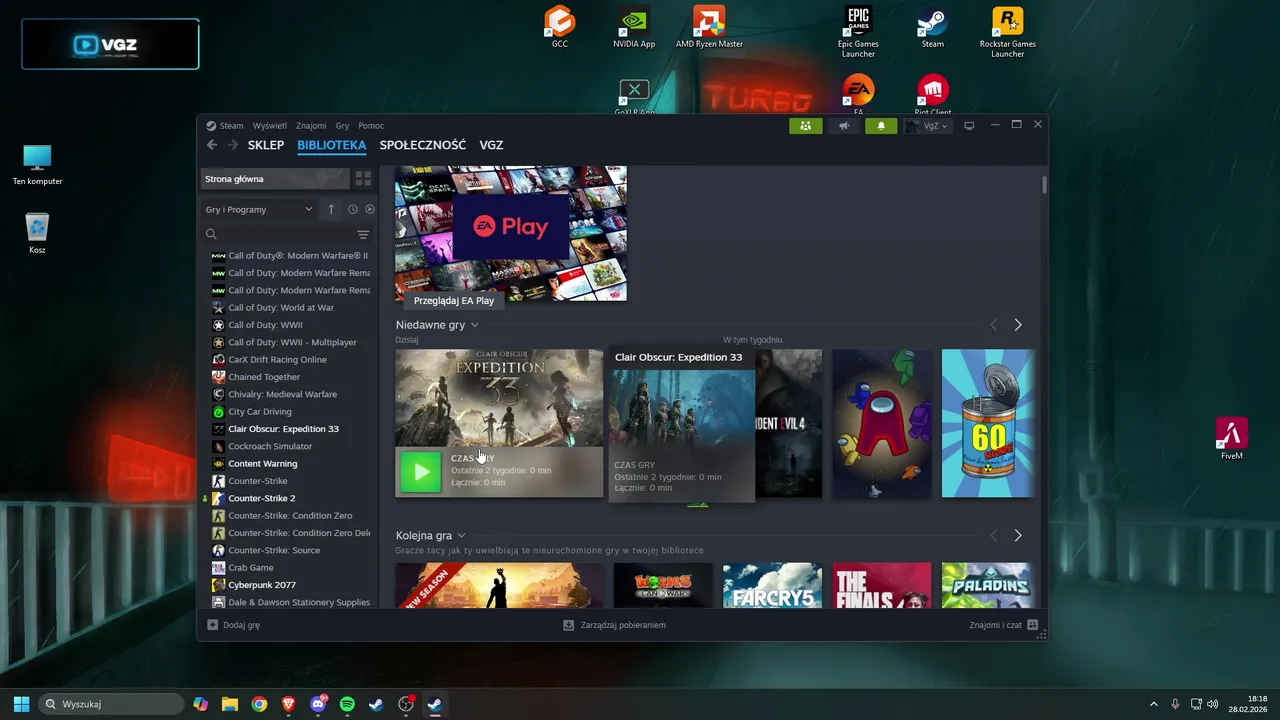
Task: Open advanced filter icon beside search
Action: [363, 234]
